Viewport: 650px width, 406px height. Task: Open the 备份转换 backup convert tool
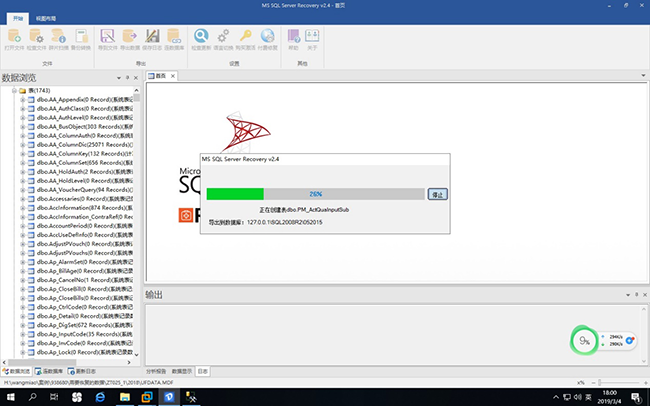81,39
